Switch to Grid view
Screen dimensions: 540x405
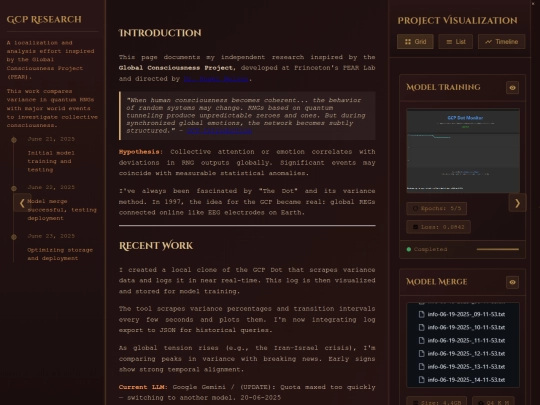coord(415,42)
